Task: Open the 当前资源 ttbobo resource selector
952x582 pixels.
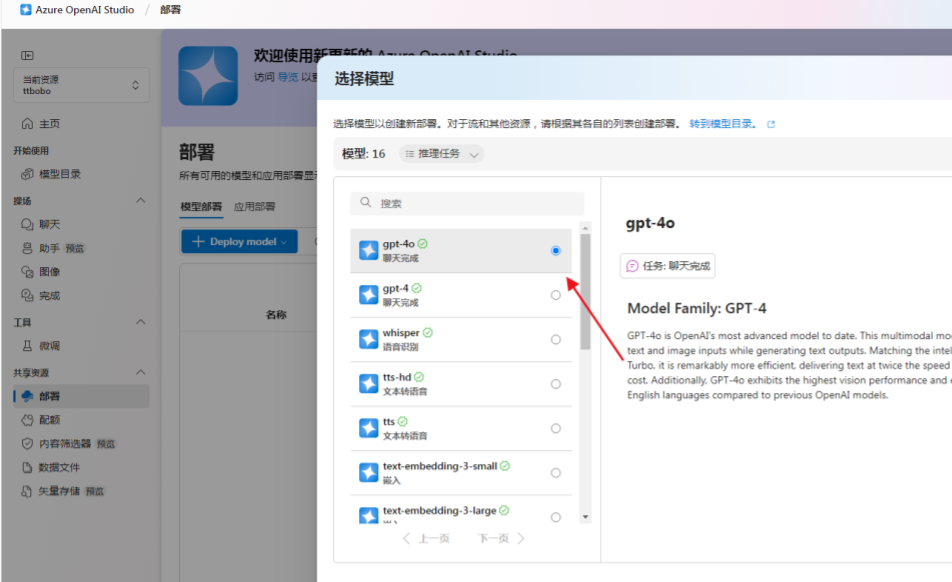Action: pos(80,85)
